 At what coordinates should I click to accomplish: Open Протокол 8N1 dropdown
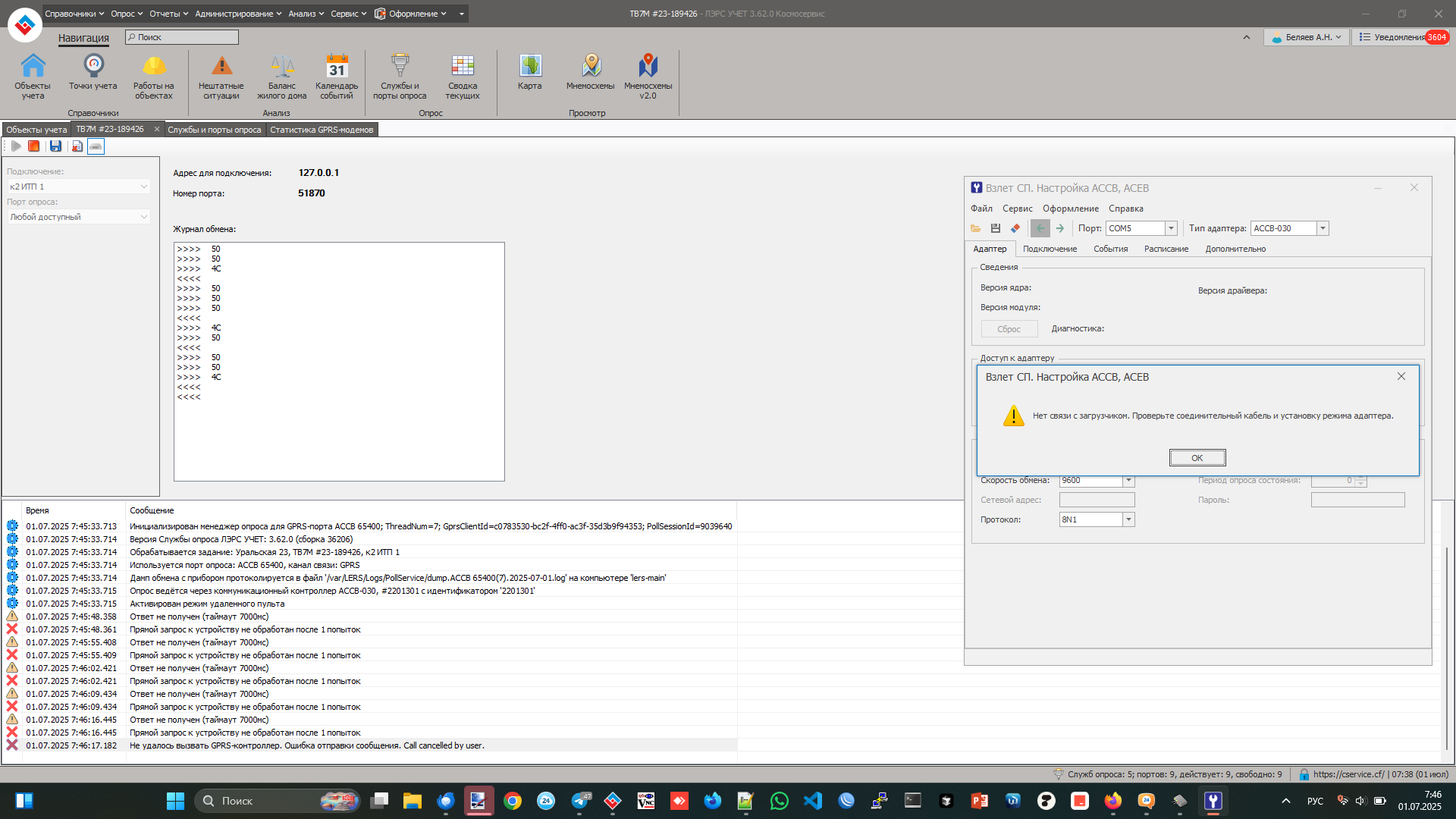(1128, 519)
